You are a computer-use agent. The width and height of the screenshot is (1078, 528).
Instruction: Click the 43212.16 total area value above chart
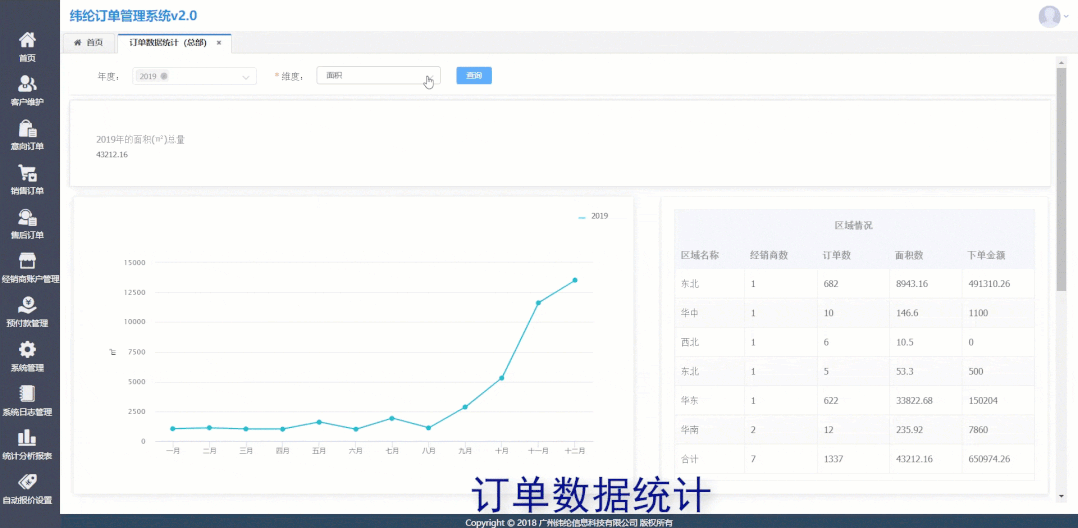[x=112, y=155]
